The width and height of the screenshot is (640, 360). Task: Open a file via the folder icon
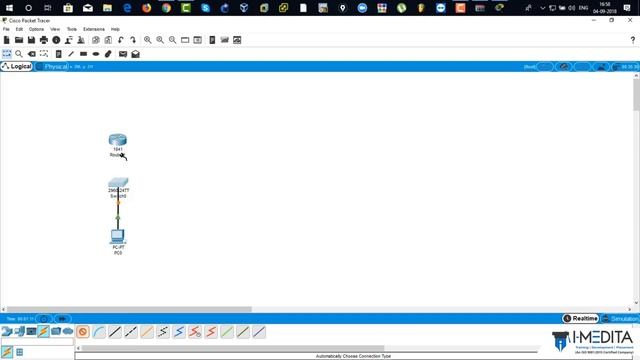[x=19, y=40]
